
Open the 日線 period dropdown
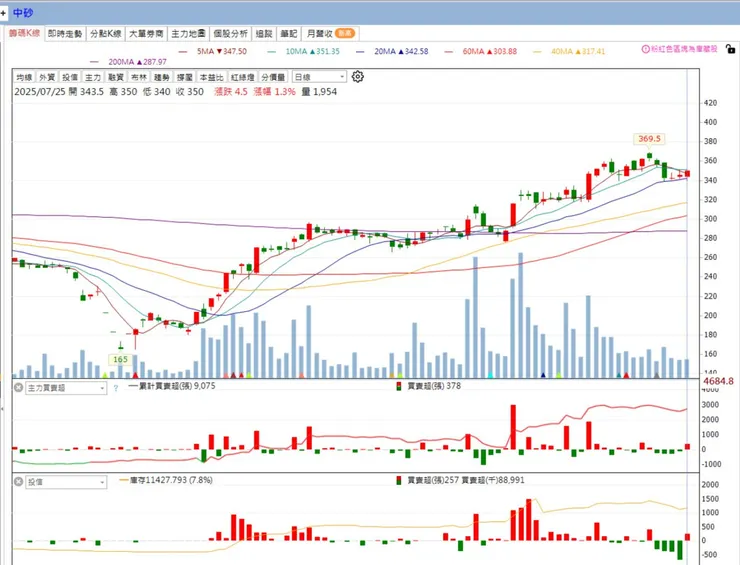(x=319, y=77)
